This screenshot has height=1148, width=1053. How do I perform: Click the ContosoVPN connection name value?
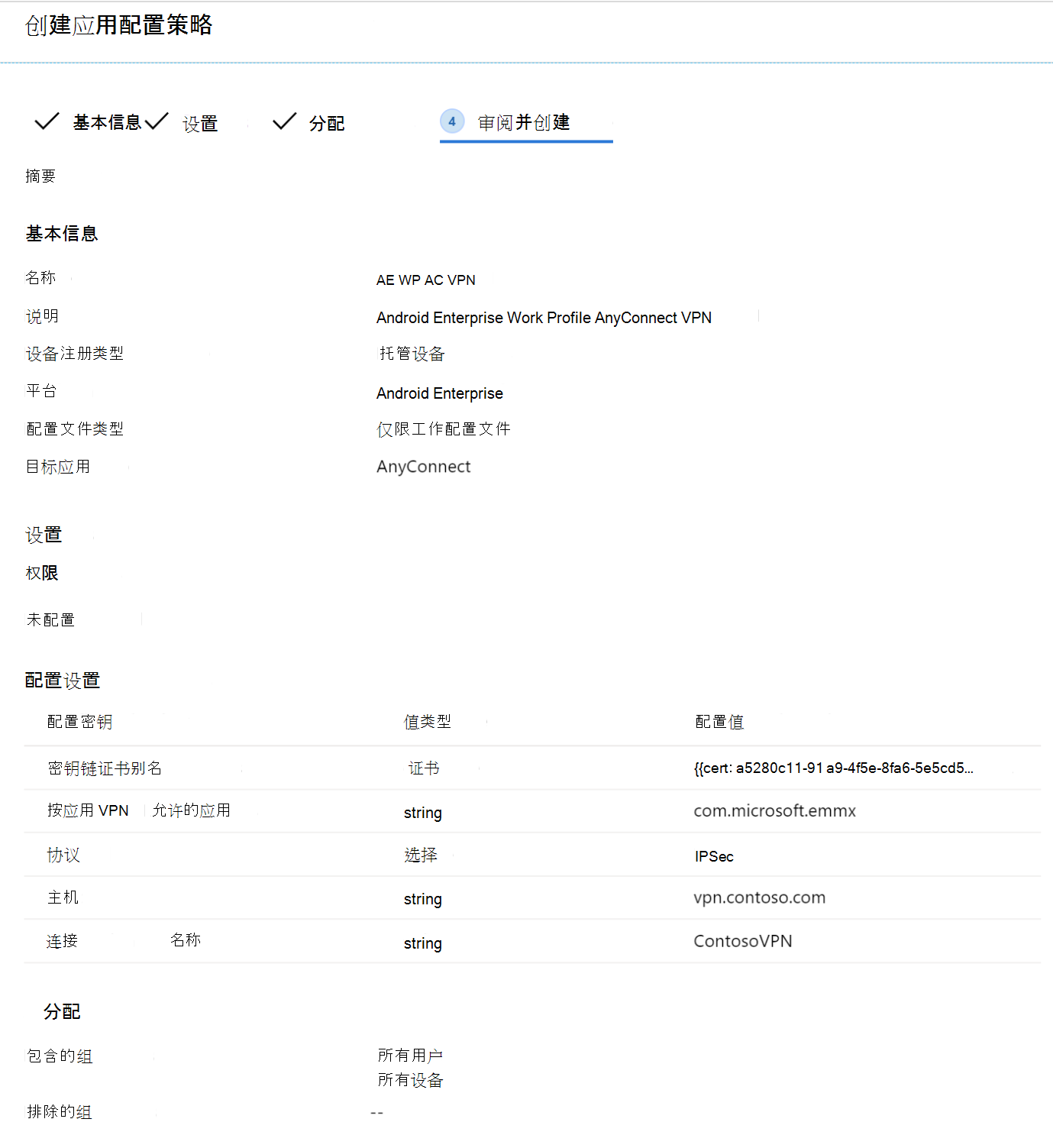point(743,941)
